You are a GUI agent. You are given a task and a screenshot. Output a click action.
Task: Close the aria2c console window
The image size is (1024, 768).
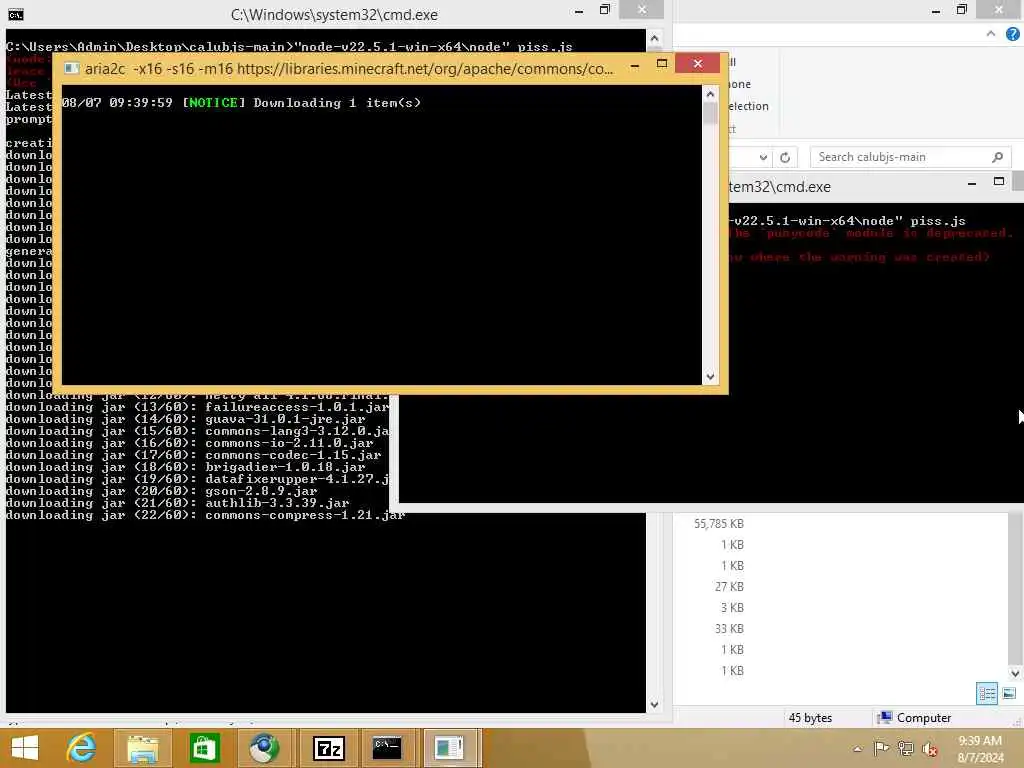click(697, 63)
